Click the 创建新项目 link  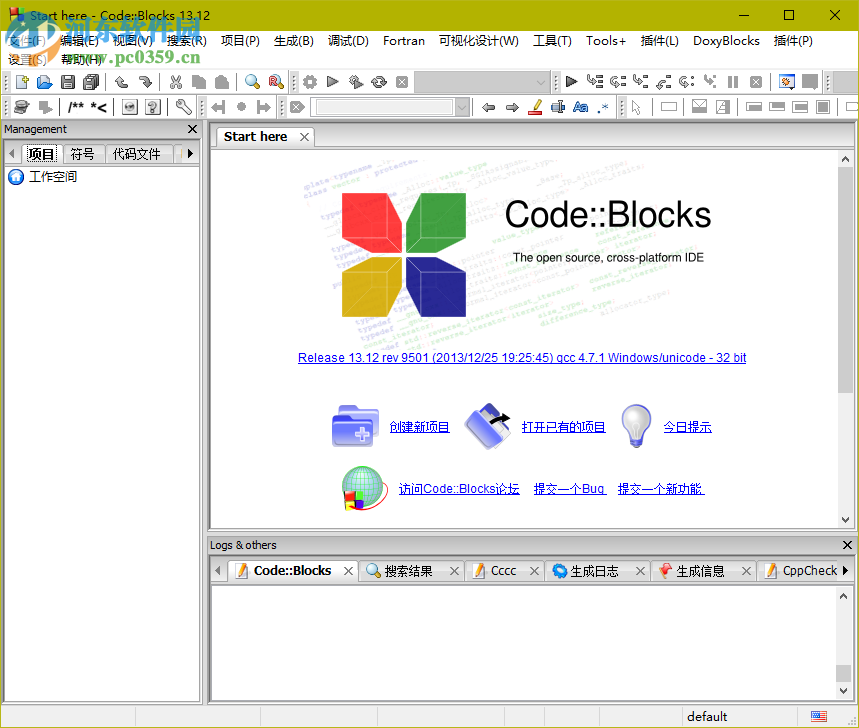(419, 426)
